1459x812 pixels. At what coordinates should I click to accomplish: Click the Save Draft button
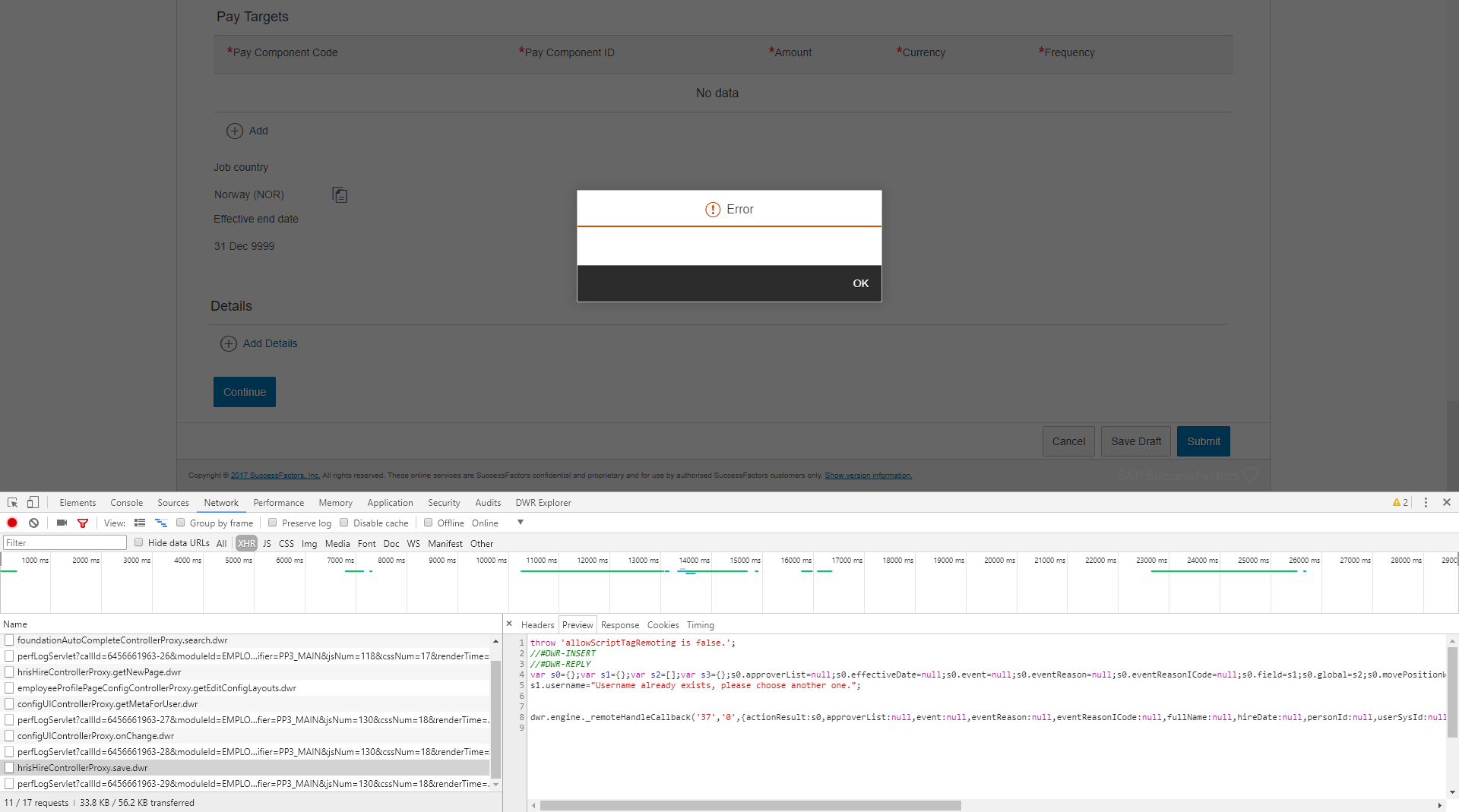tap(1136, 441)
